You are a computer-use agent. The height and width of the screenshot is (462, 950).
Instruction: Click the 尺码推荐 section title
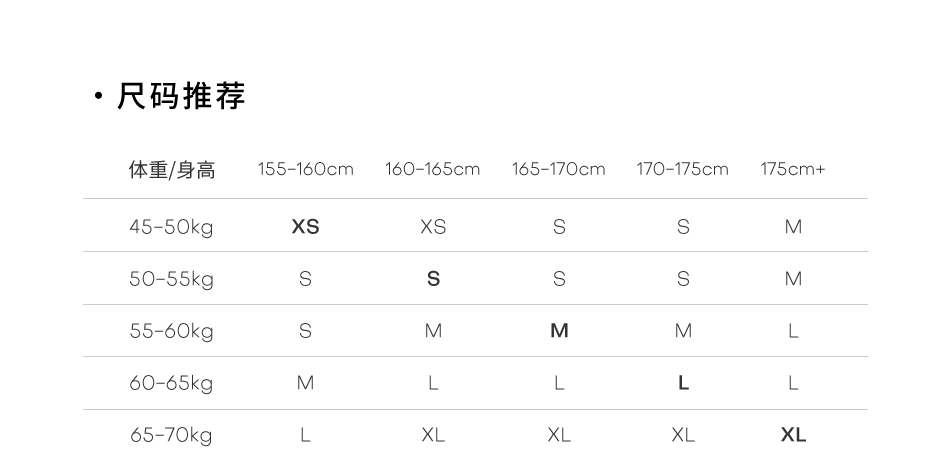pyautogui.click(x=181, y=97)
